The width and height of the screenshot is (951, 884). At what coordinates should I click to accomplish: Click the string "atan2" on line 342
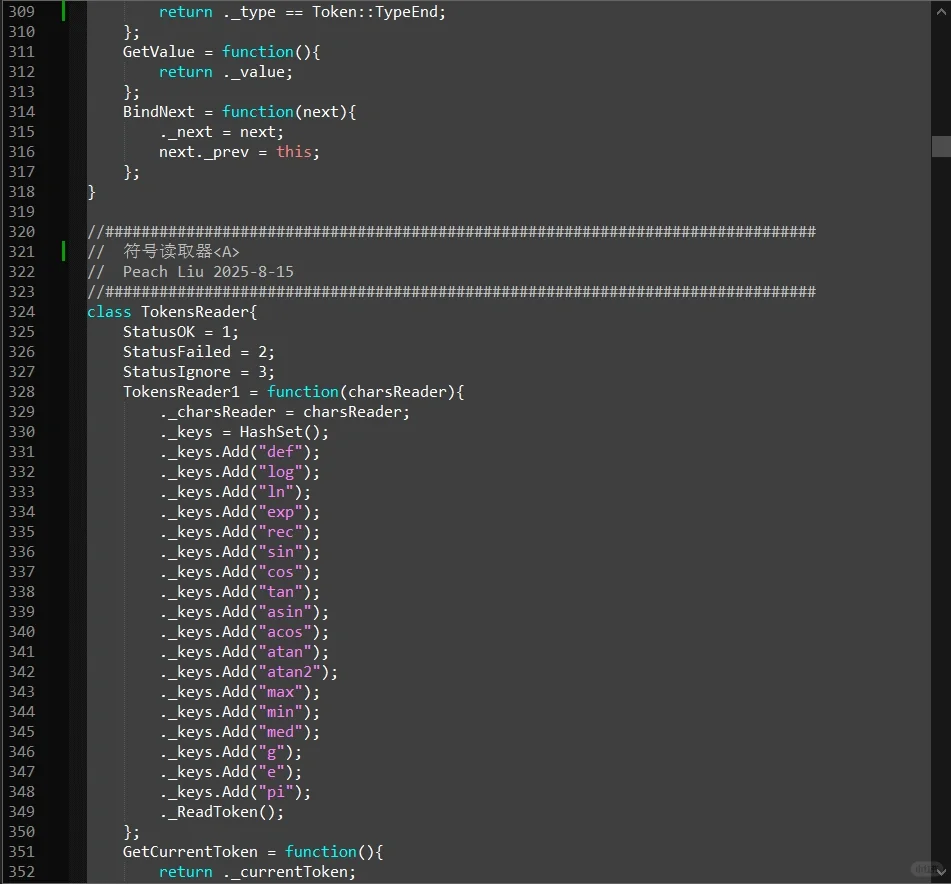289,672
